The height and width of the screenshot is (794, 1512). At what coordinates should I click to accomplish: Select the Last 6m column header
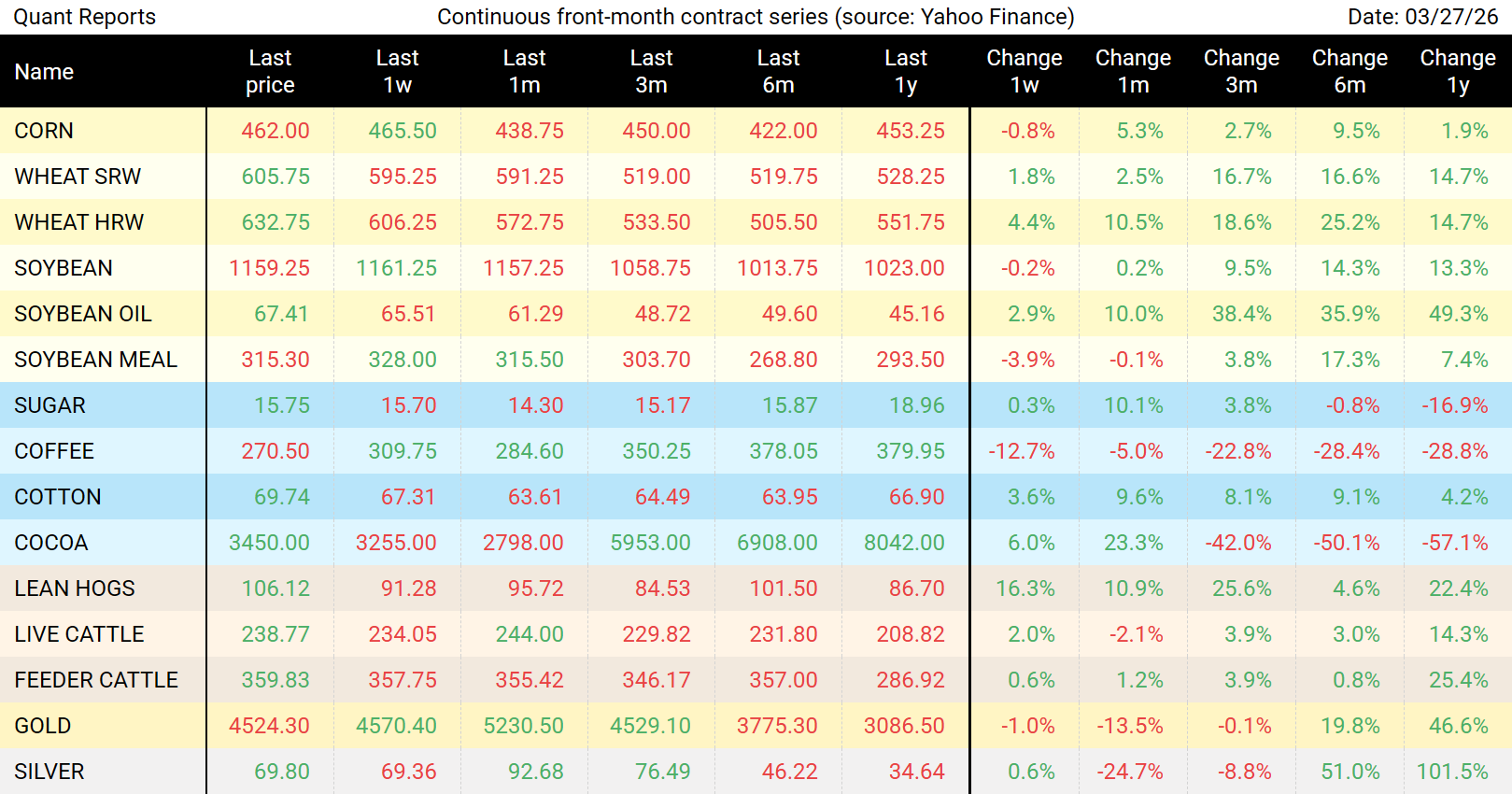pyautogui.click(x=778, y=72)
